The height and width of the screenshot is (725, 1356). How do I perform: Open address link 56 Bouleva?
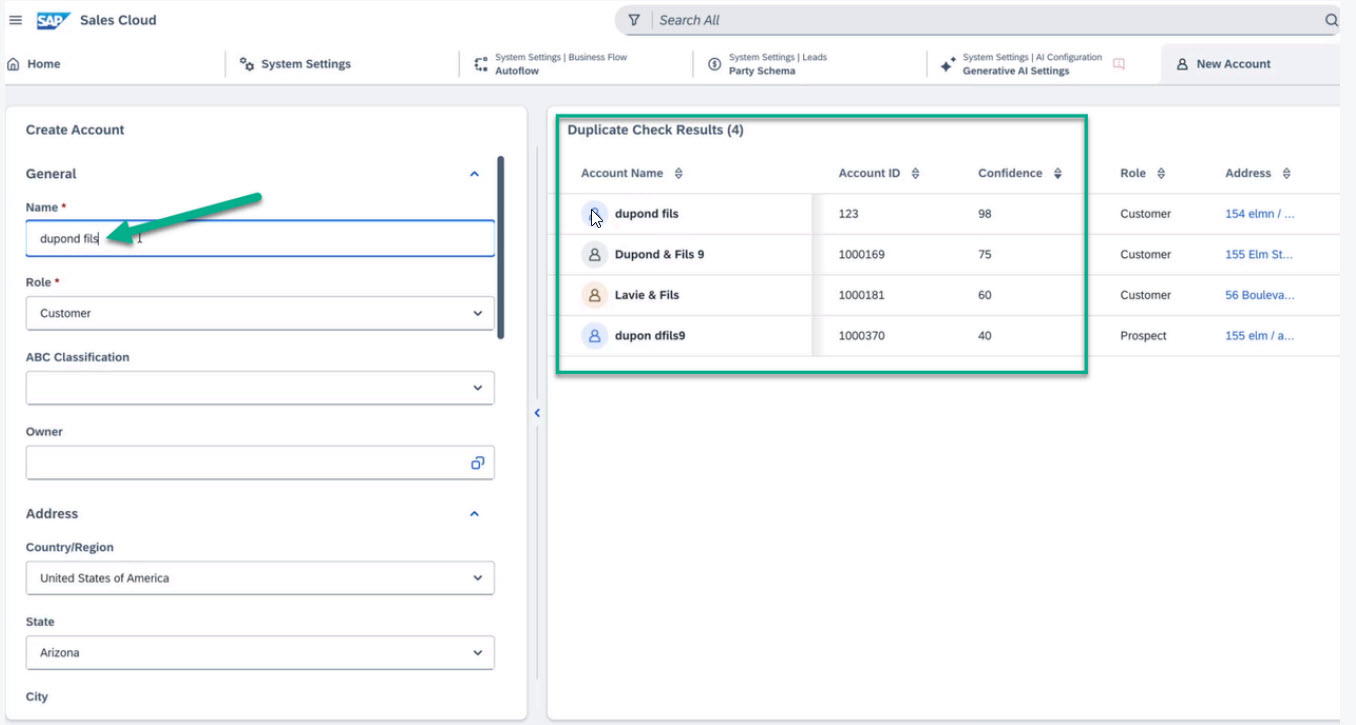(x=1260, y=295)
